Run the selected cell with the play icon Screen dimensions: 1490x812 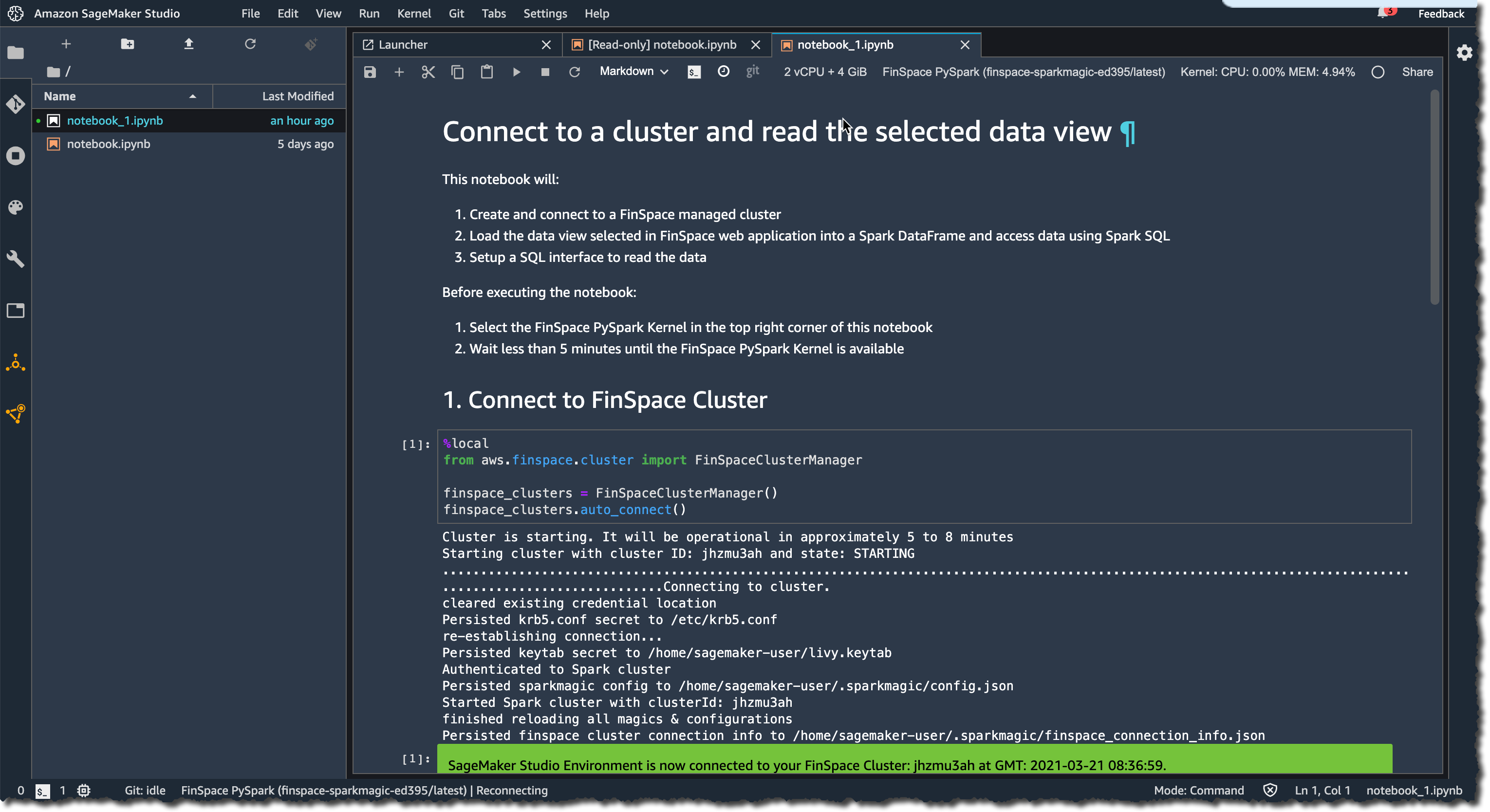pos(516,72)
